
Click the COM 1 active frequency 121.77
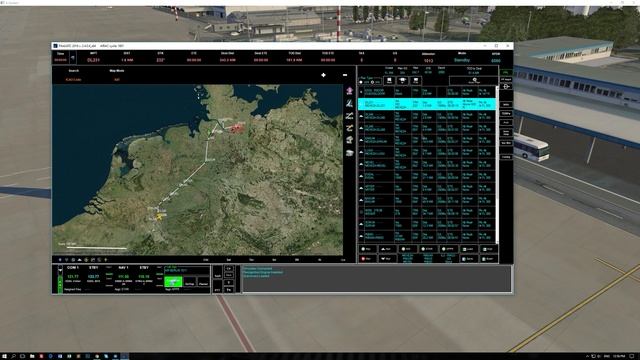click(73, 276)
